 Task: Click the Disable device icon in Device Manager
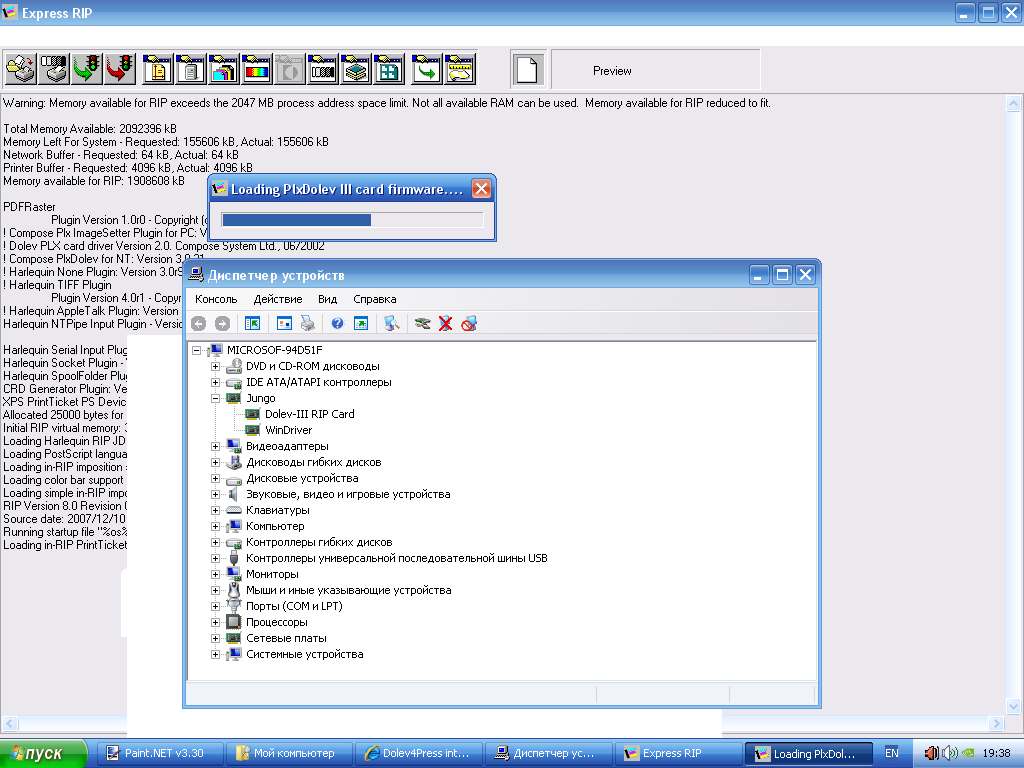469,323
